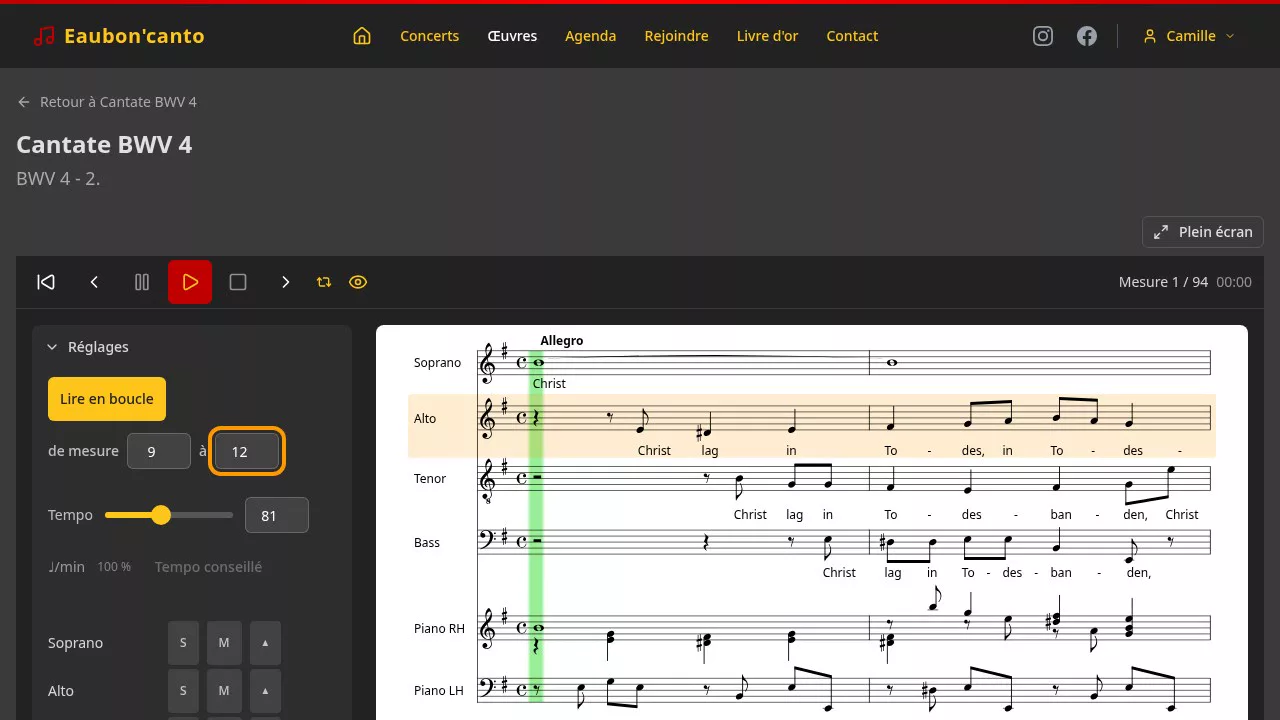Jump to the start of the score
1280x720 pixels.
(46, 282)
